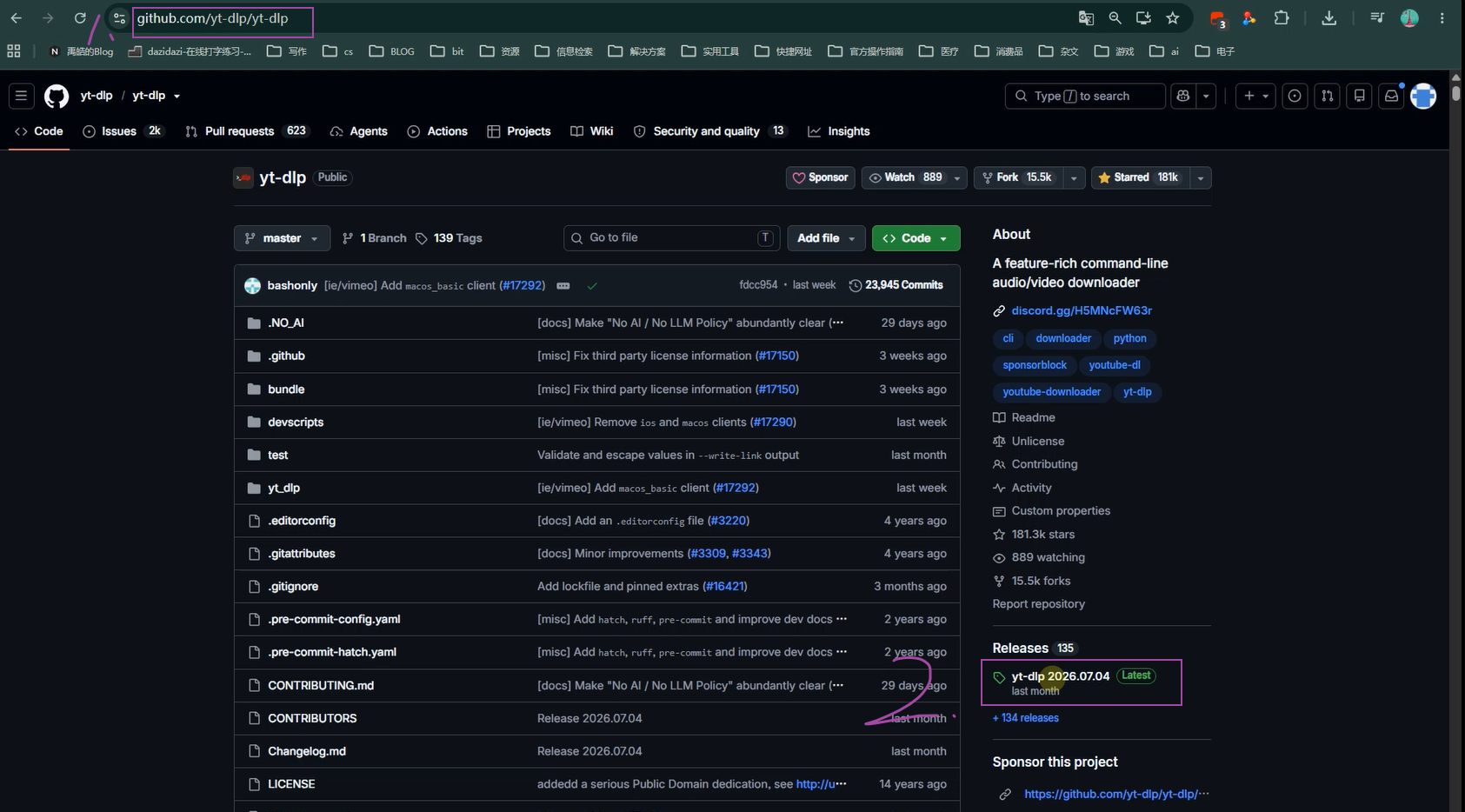This screenshot has width=1465, height=812.
Task: Select the youtube-downloader topic tag
Action: pyautogui.click(x=1051, y=392)
